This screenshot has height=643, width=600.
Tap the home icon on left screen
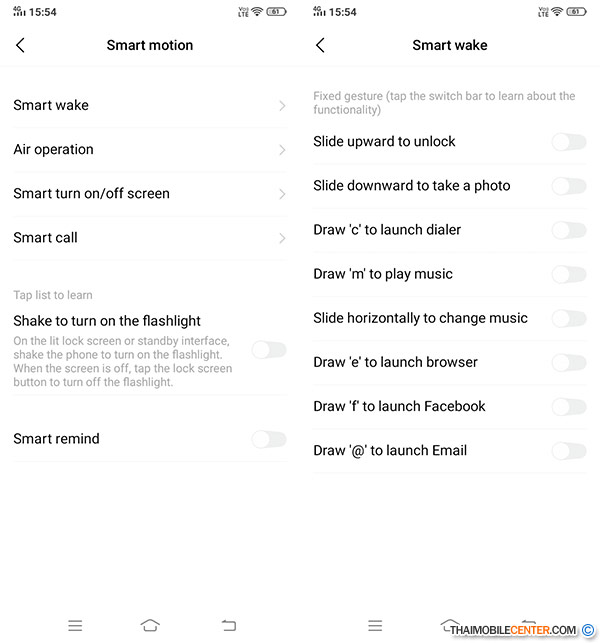pyautogui.click(x=150, y=626)
